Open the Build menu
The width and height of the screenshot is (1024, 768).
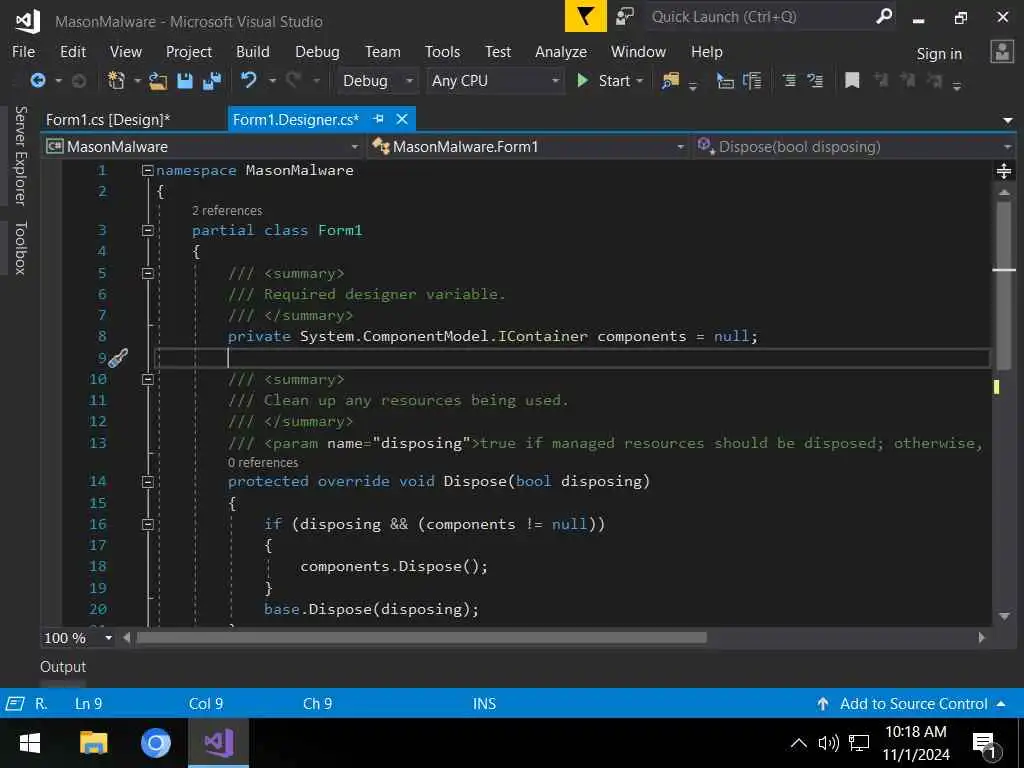[x=253, y=52]
